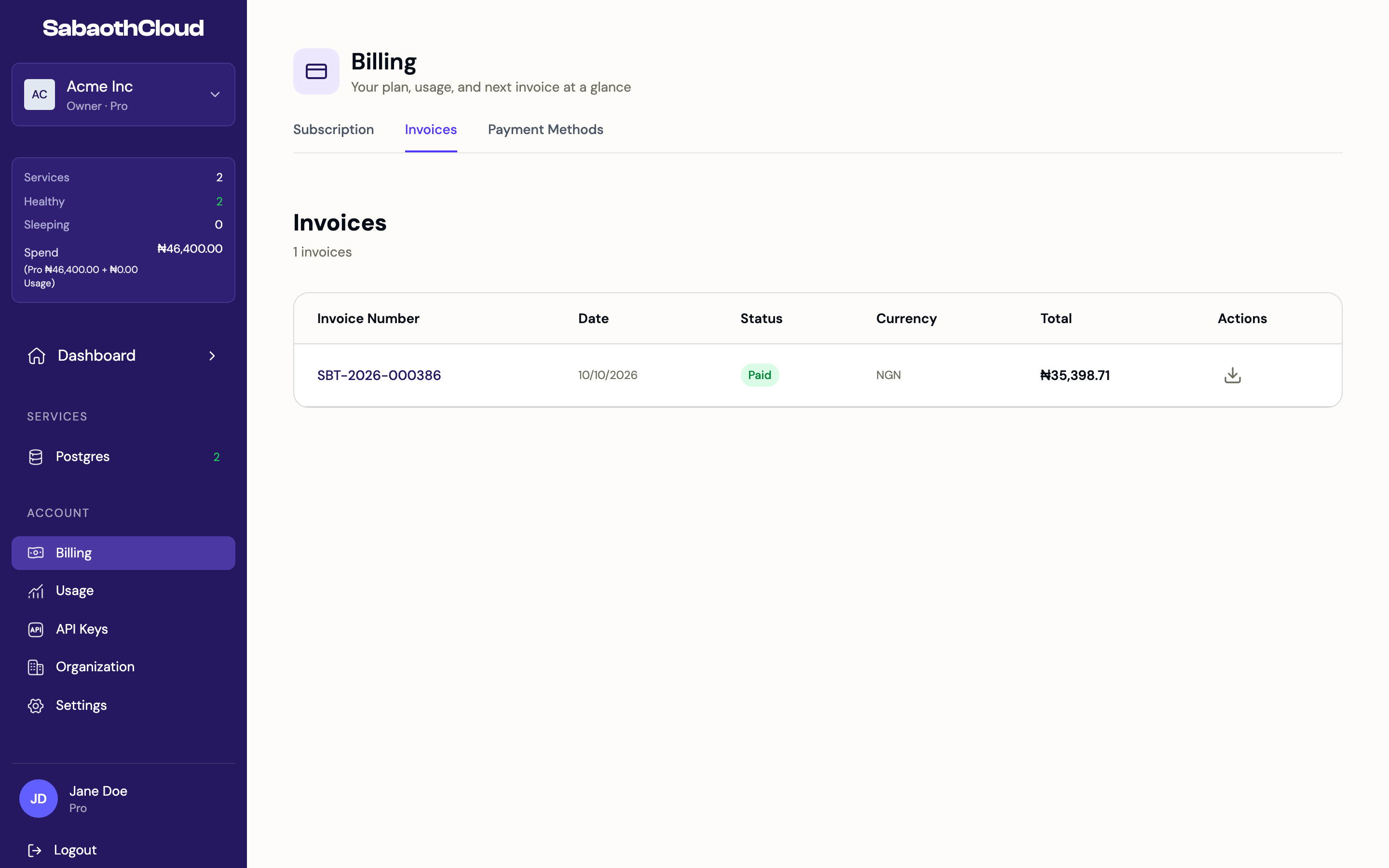Image resolution: width=1389 pixels, height=868 pixels.
Task: Click the Logout button
Action: 62,850
